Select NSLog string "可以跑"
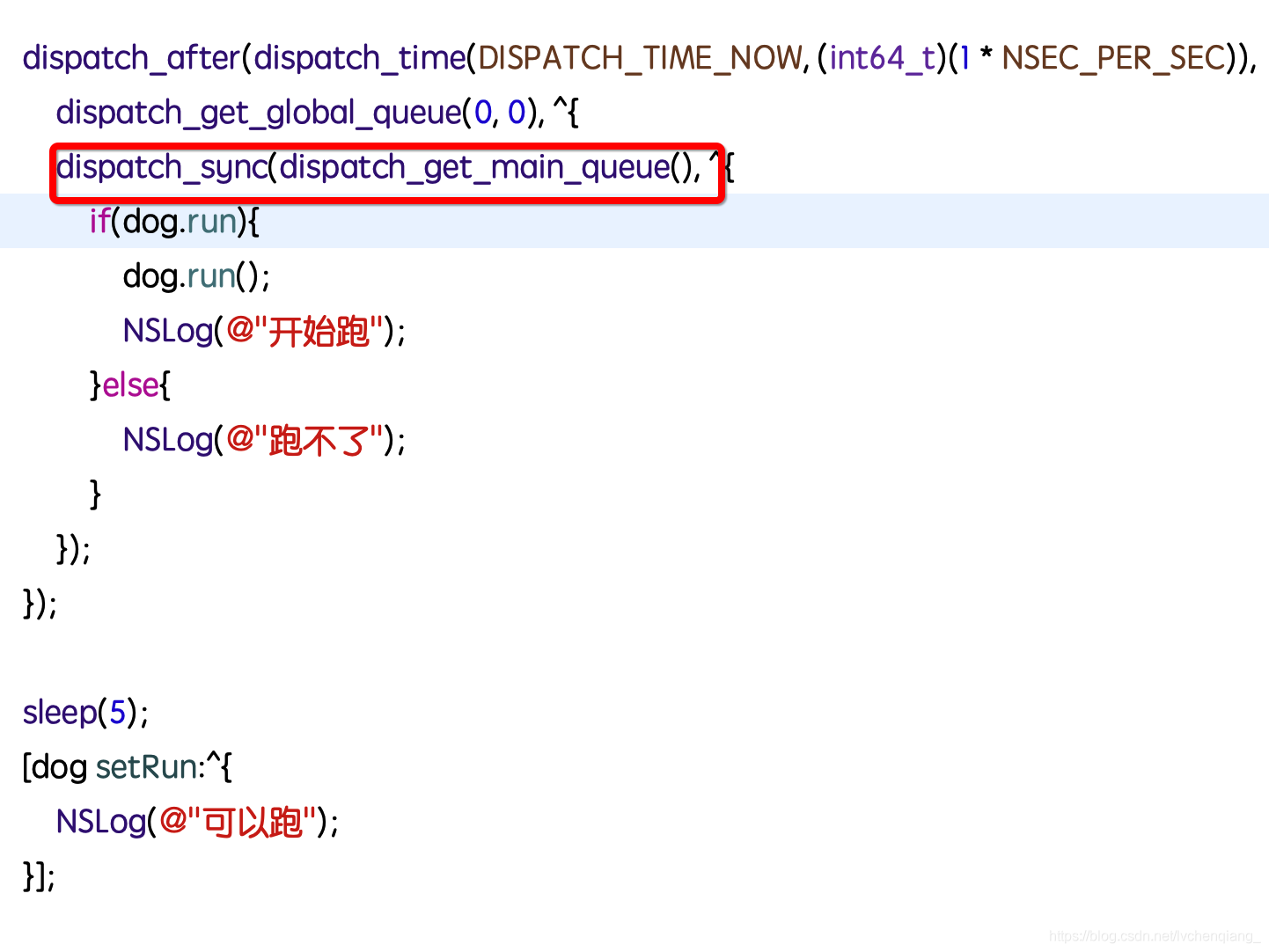The image size is (1269, 952). pos(238,822)
